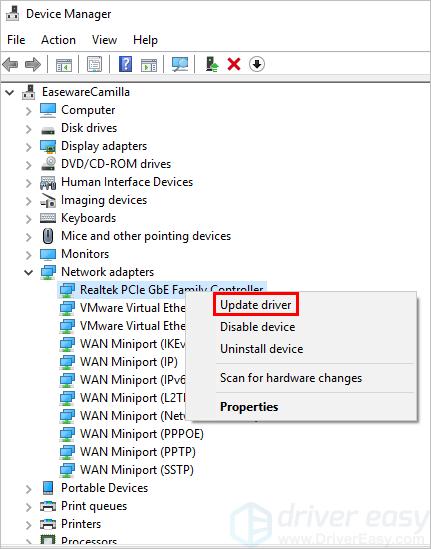The height and width of the screenshot is (549, 431).
Task: Select the Print queues label
Action: [94, 506]
